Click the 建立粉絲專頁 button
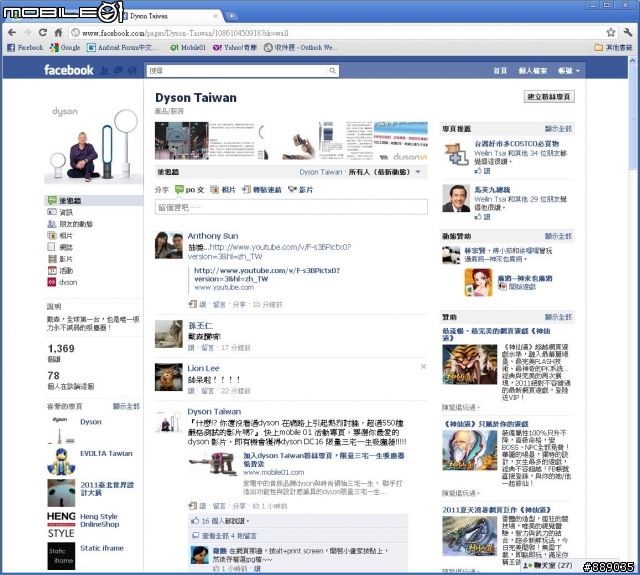This screenshot has height=575, width=640. coord(549,96)
